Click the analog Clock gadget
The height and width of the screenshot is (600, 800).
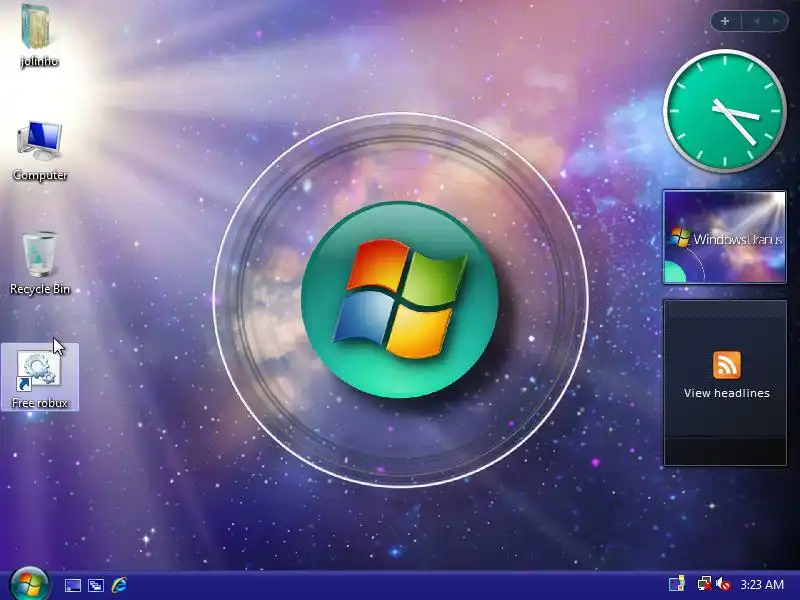tap(724, 111)
